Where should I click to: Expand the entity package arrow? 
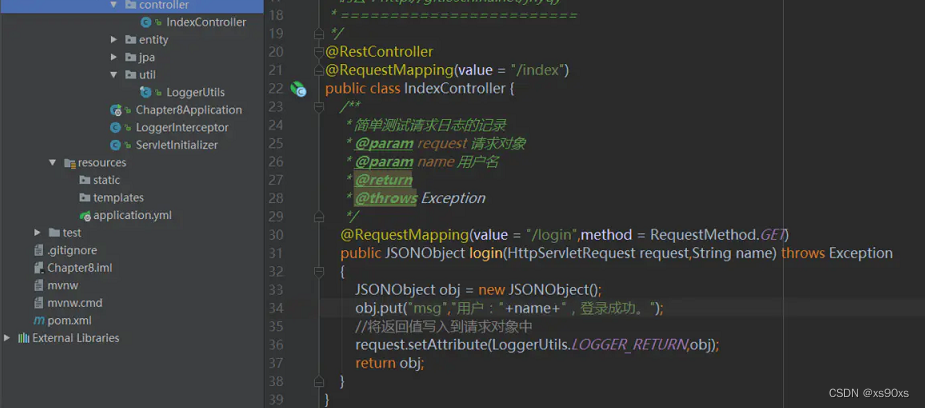click(114, 40)
